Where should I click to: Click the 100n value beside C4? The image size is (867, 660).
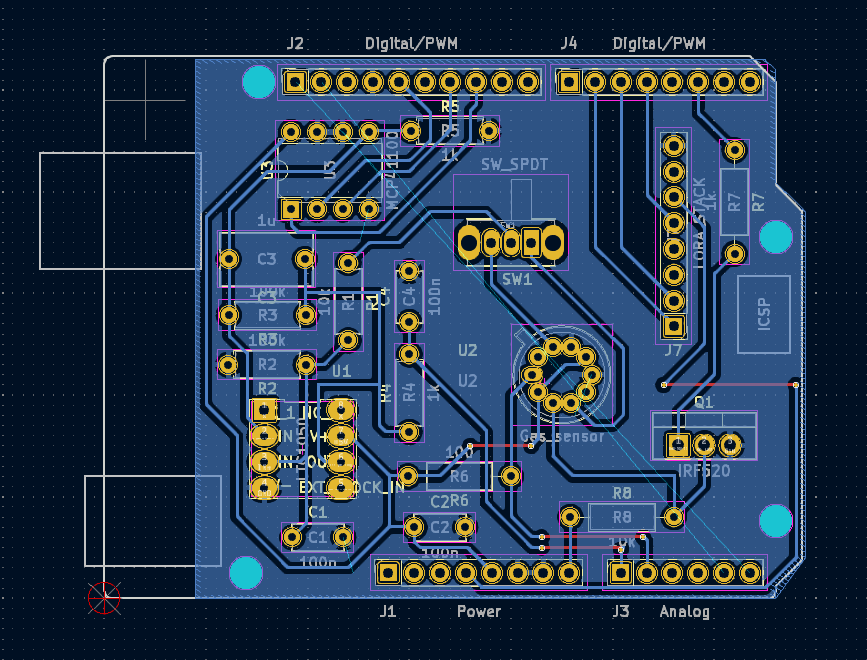pyautogui.click(x=435, y=297)
